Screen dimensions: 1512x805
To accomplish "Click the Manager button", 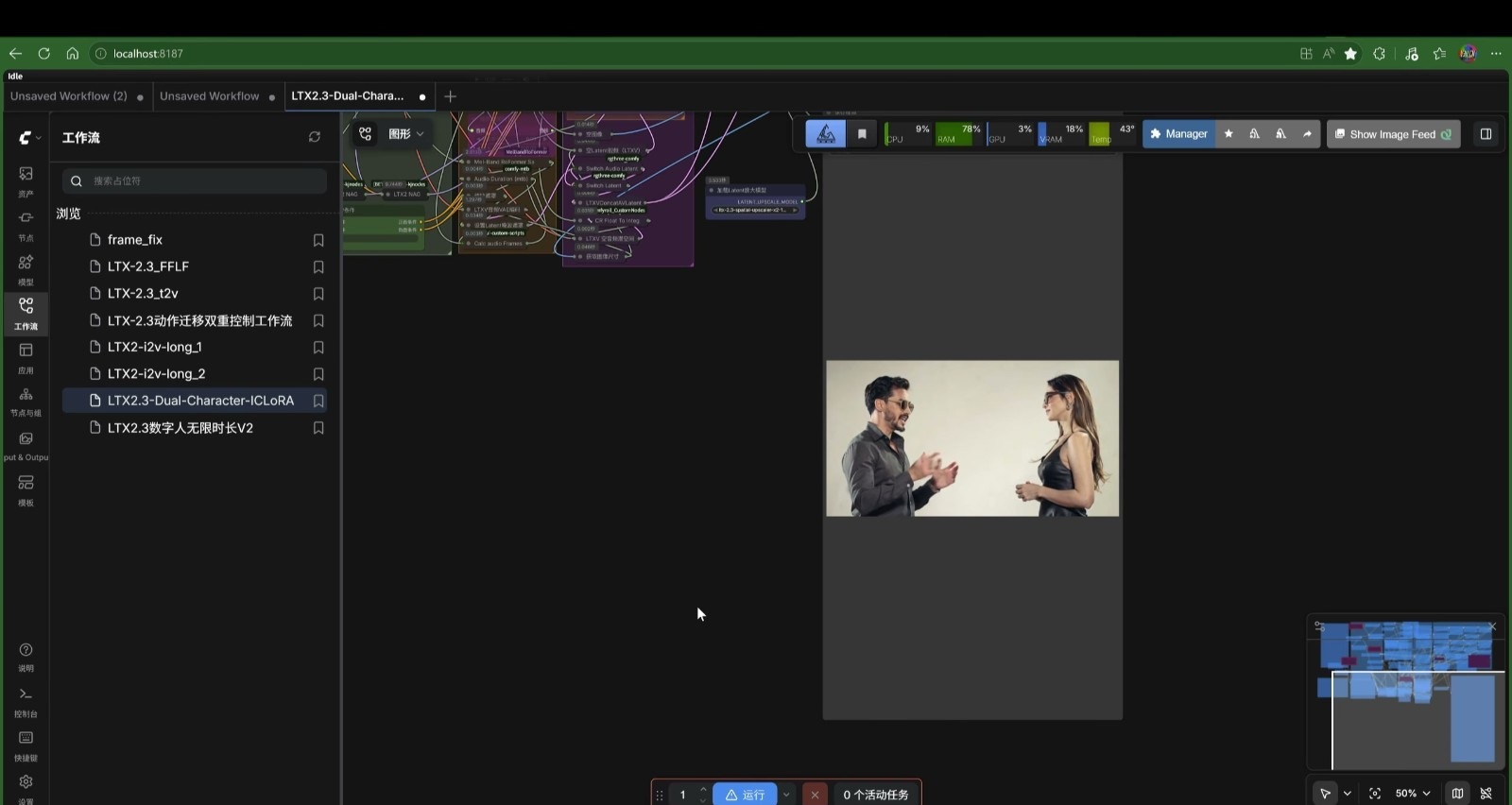I will coord(1178,134).
